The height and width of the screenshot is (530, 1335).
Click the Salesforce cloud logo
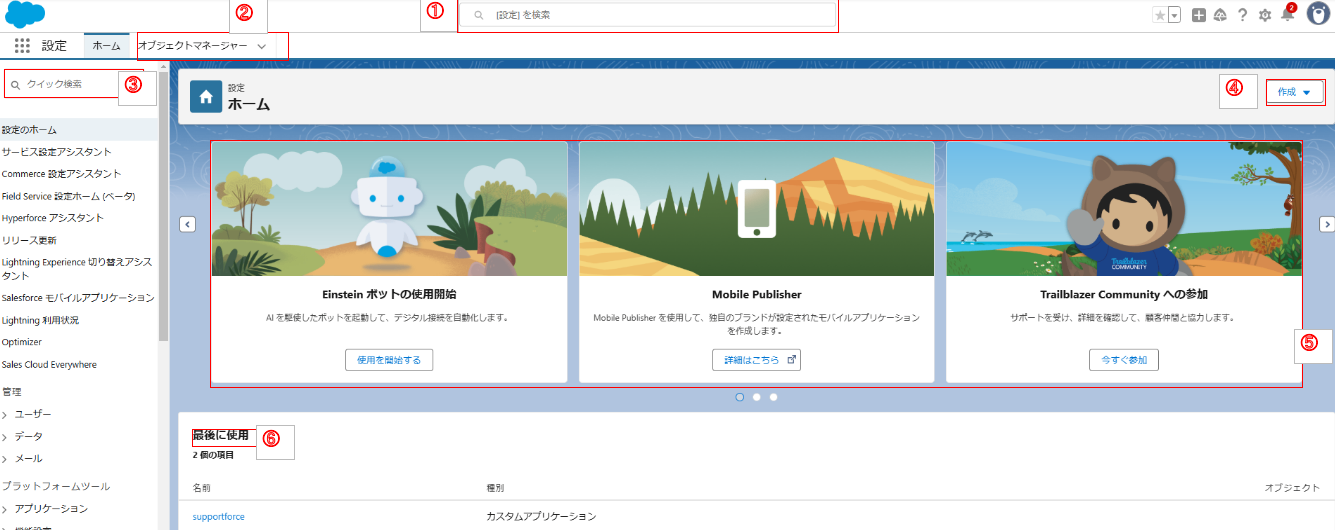tap(25, 16)
